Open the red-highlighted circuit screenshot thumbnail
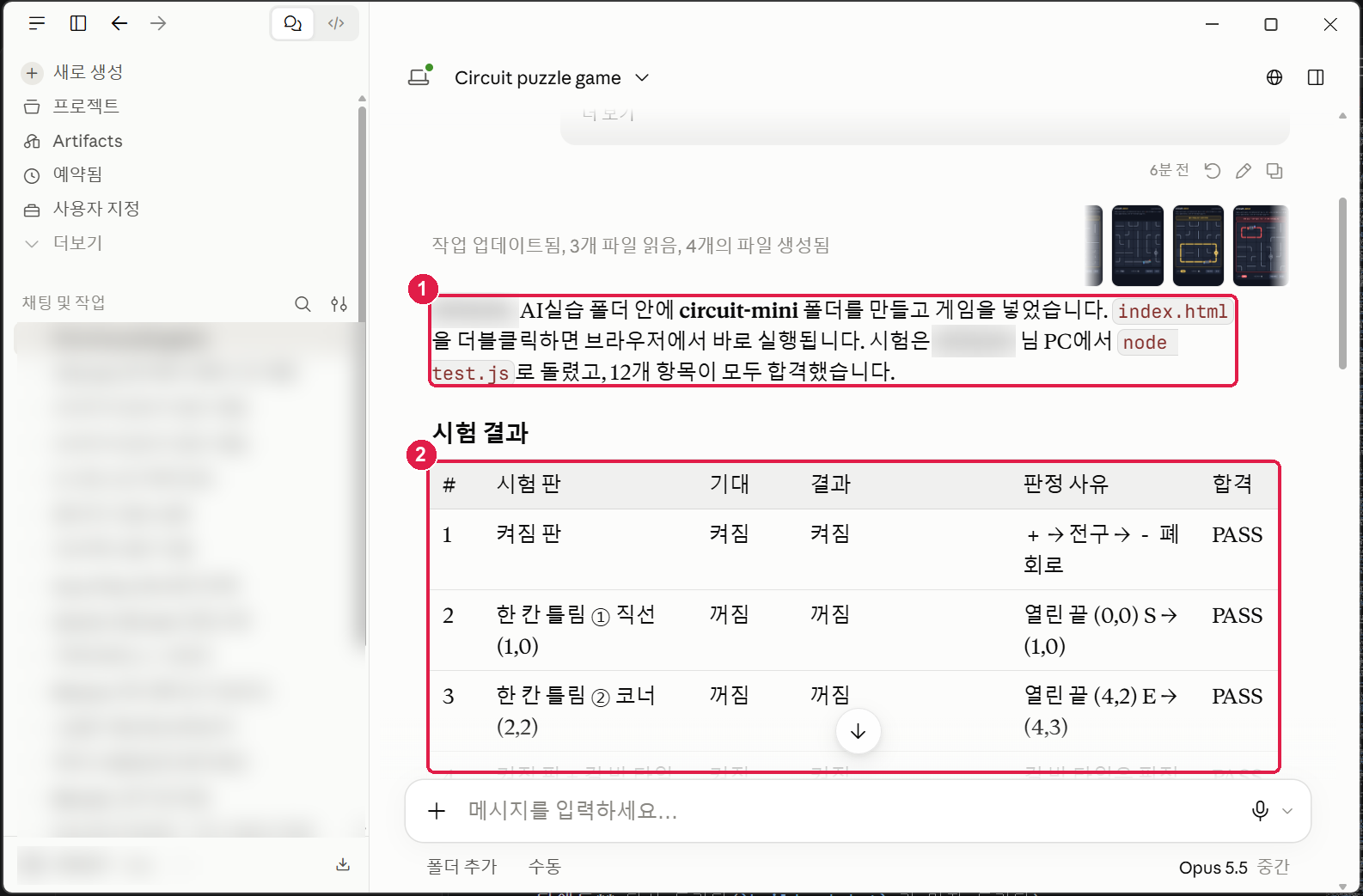The height and width of the screenshot is (896, 1363). (x=1260, y=246)
